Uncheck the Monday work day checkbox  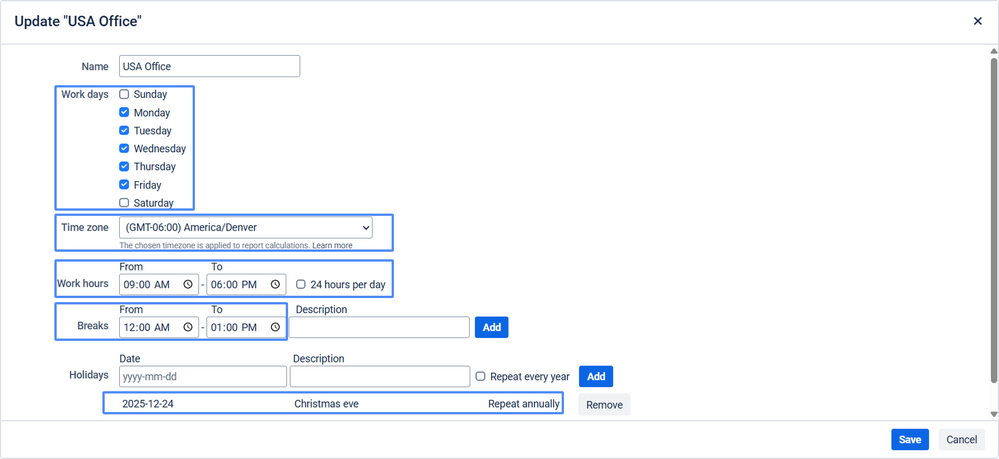[125, 113]
